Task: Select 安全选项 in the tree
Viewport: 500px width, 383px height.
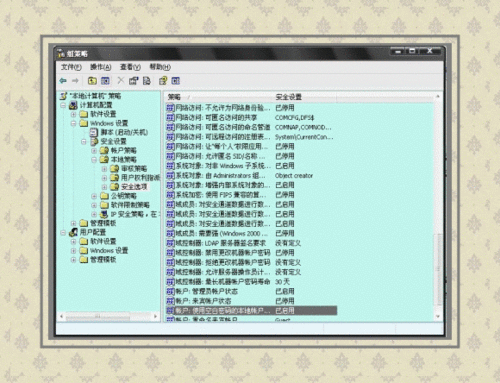Action: [134, 187]
